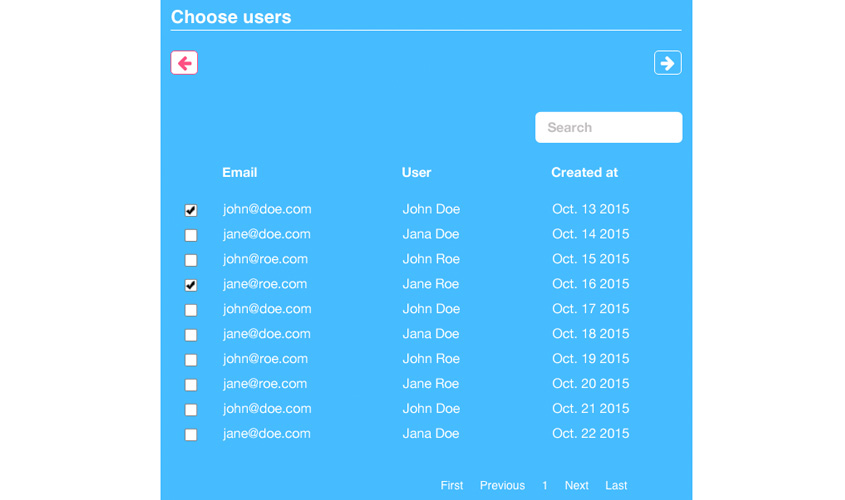
Task: Sort by the Email column header
Action: click(x=240, y=172)
